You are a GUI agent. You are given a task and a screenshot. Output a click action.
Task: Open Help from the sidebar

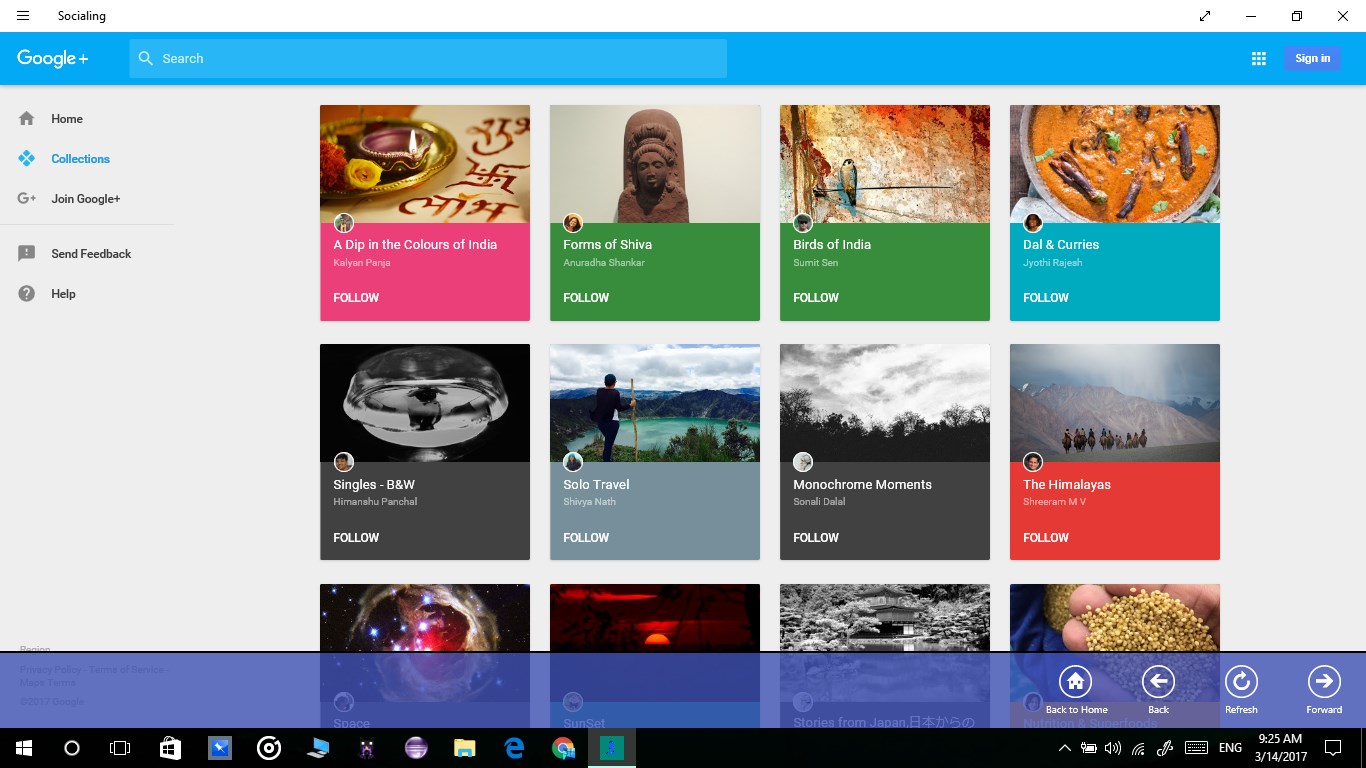click(63, 294)
